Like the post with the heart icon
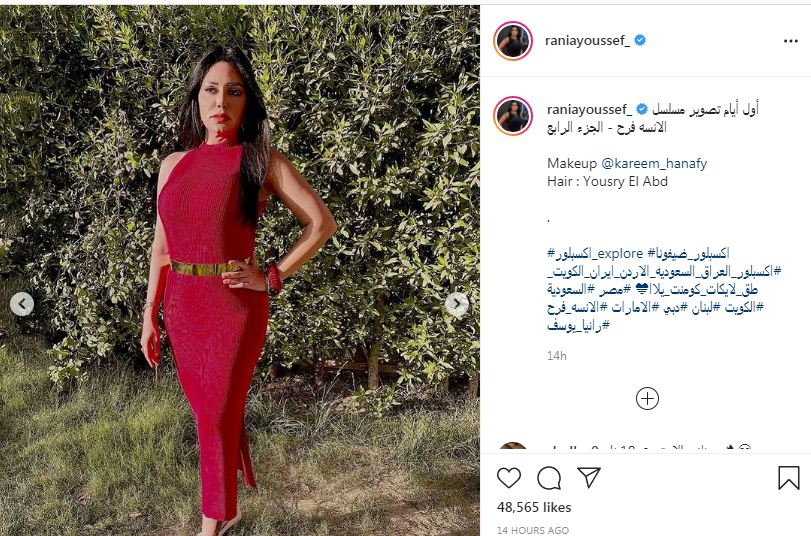This screenshot has height=536, width=811. [x=509, y=478]
